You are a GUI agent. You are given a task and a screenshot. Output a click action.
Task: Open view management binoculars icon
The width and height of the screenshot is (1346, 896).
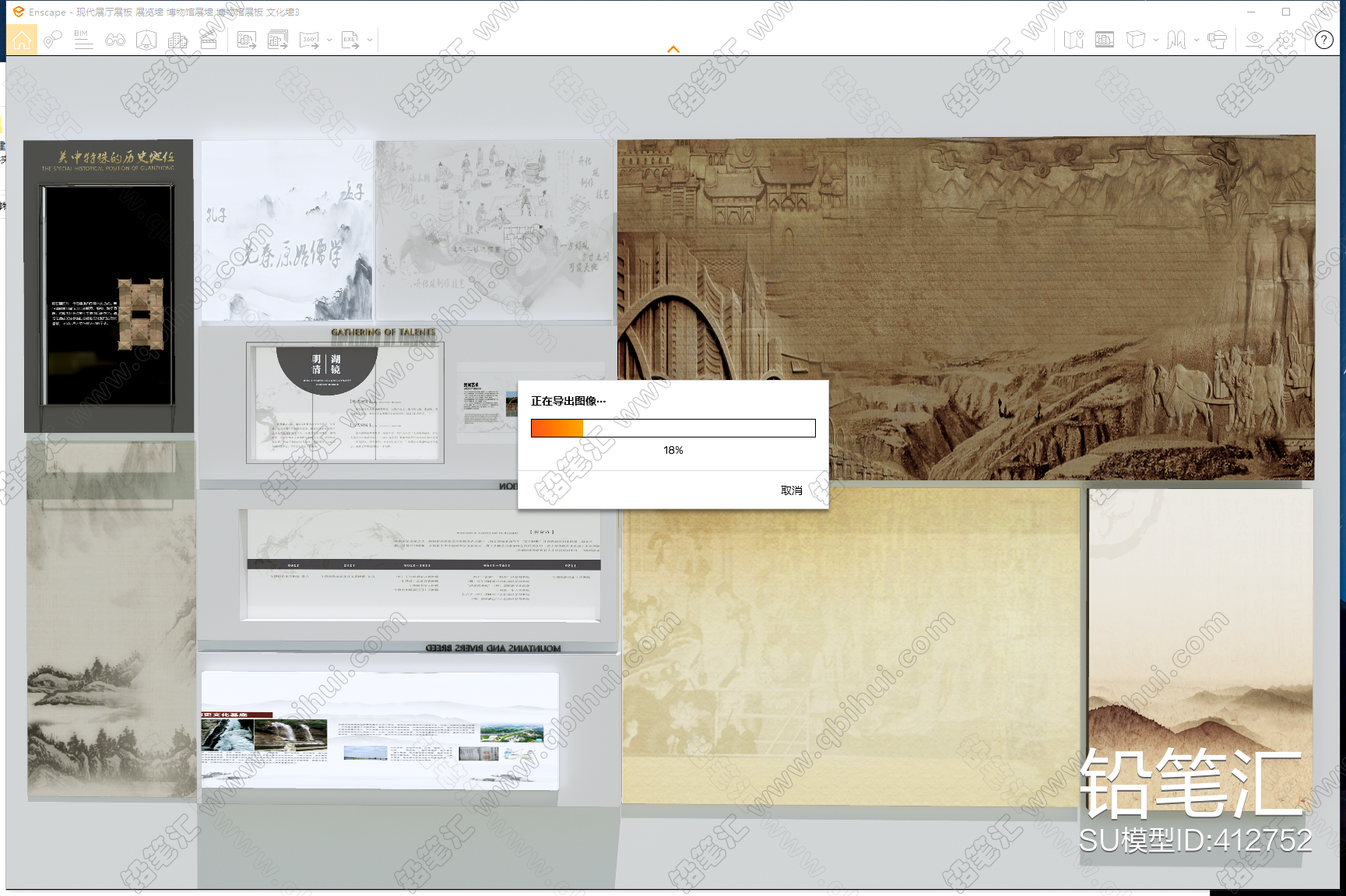tap(115, 40)
